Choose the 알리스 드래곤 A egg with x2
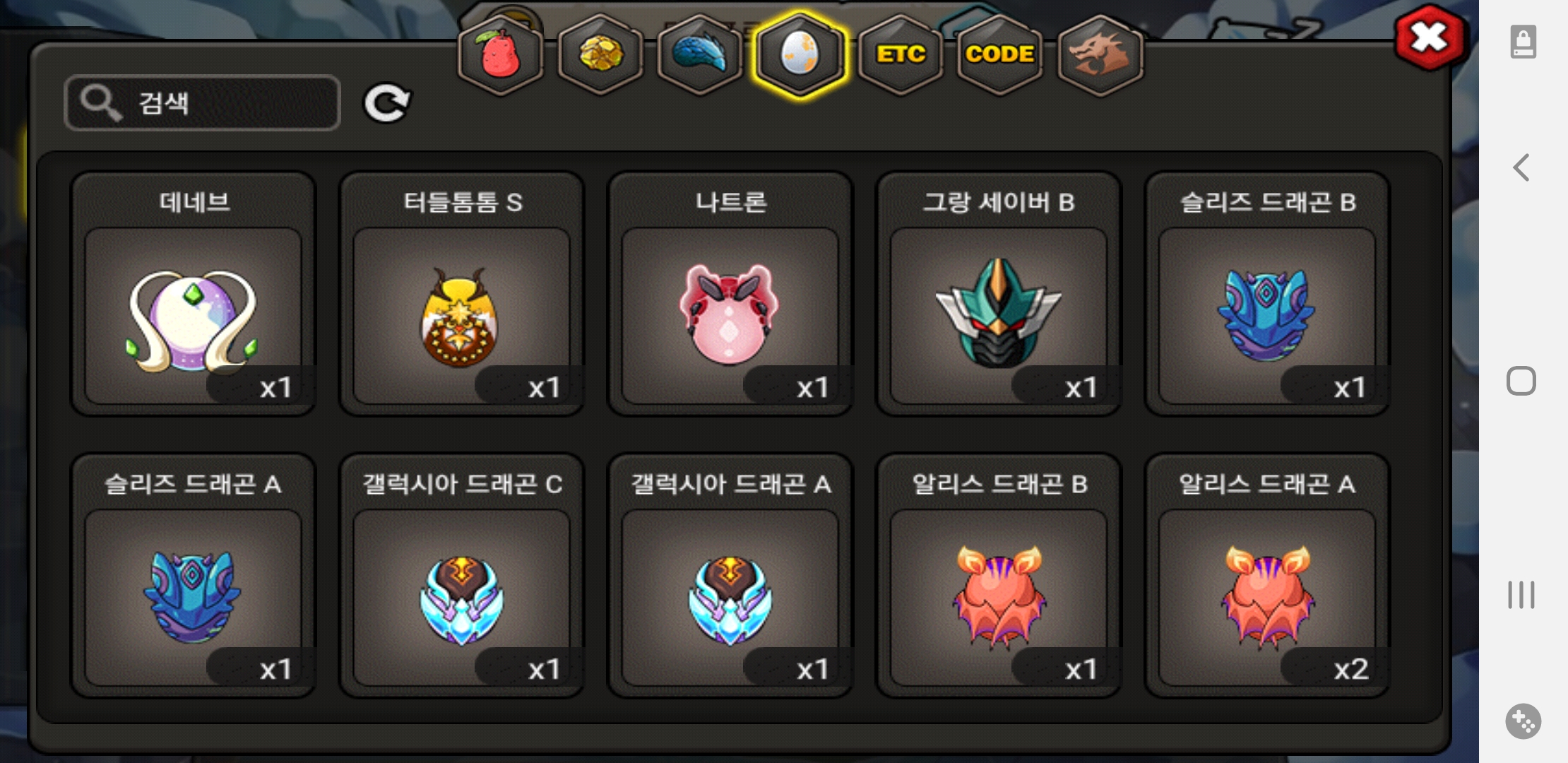 (x=1267, y=575)
